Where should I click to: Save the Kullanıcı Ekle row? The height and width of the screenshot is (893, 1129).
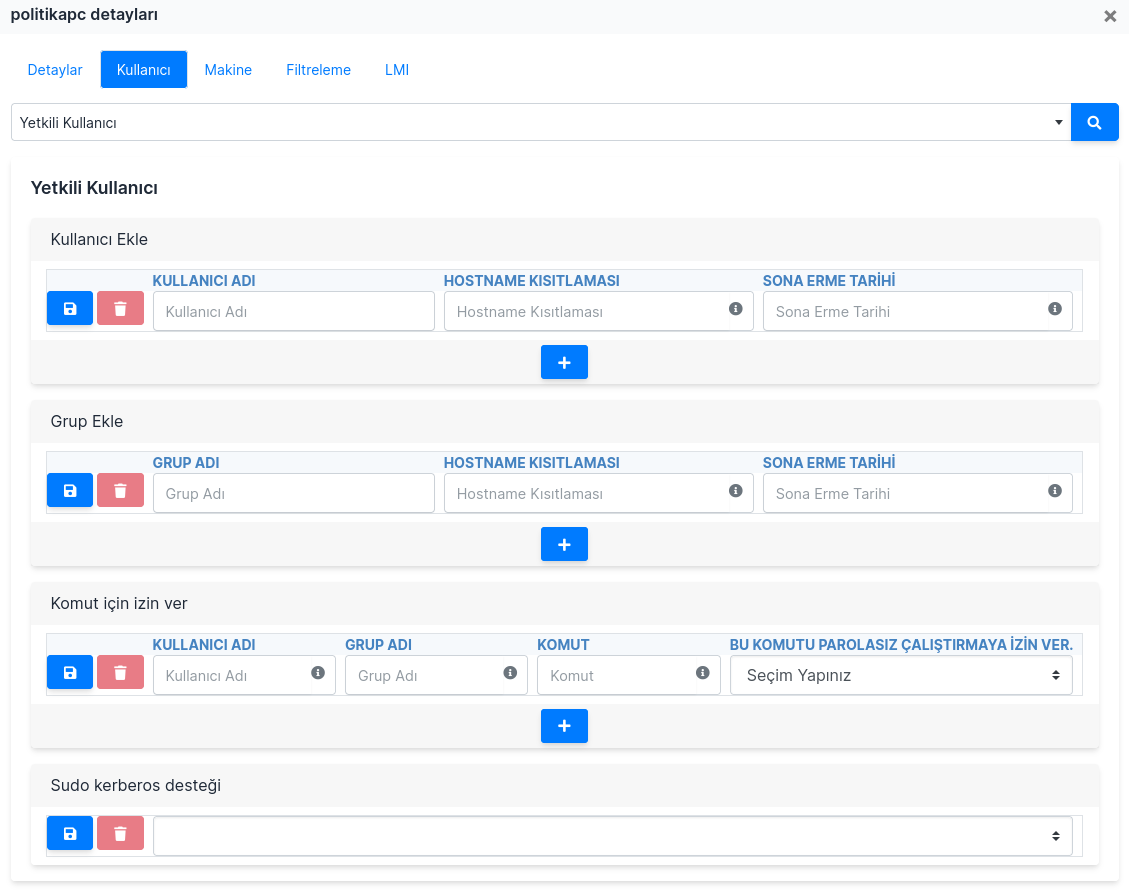point(70,308)
